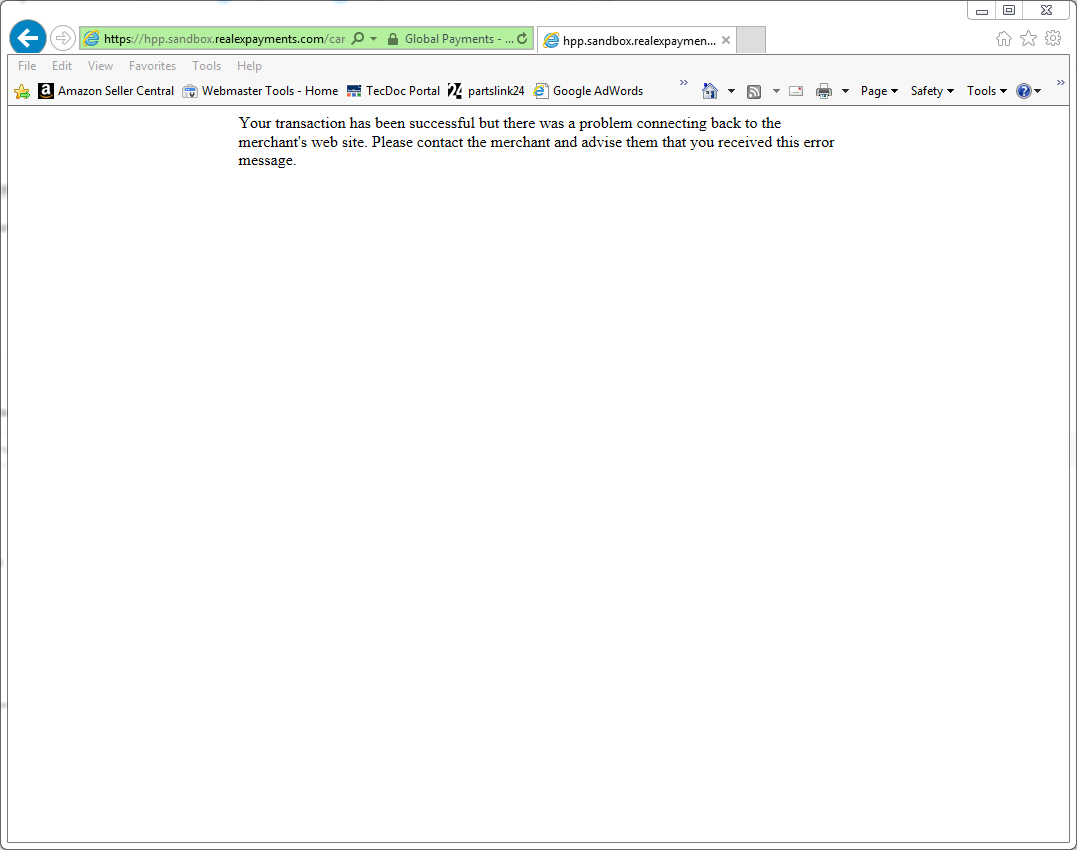
Task: Expand the Print options dropdown arrow
Action: click(x=845, y=91)
